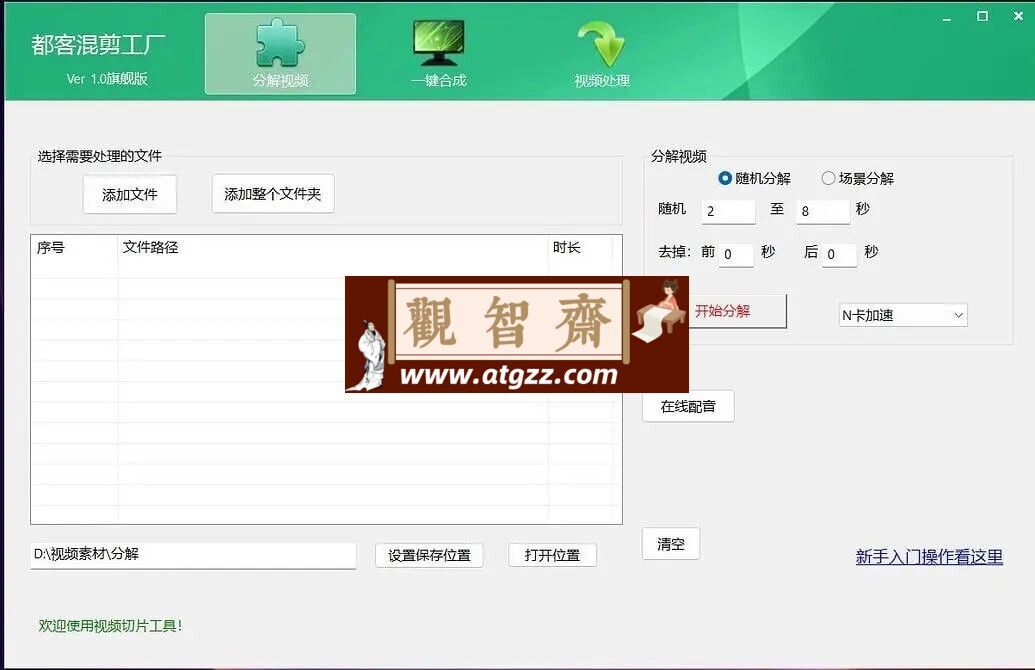Open the 视频处理 green arrow tab
Screen dimensions: 1035x670
coord(601,54)
